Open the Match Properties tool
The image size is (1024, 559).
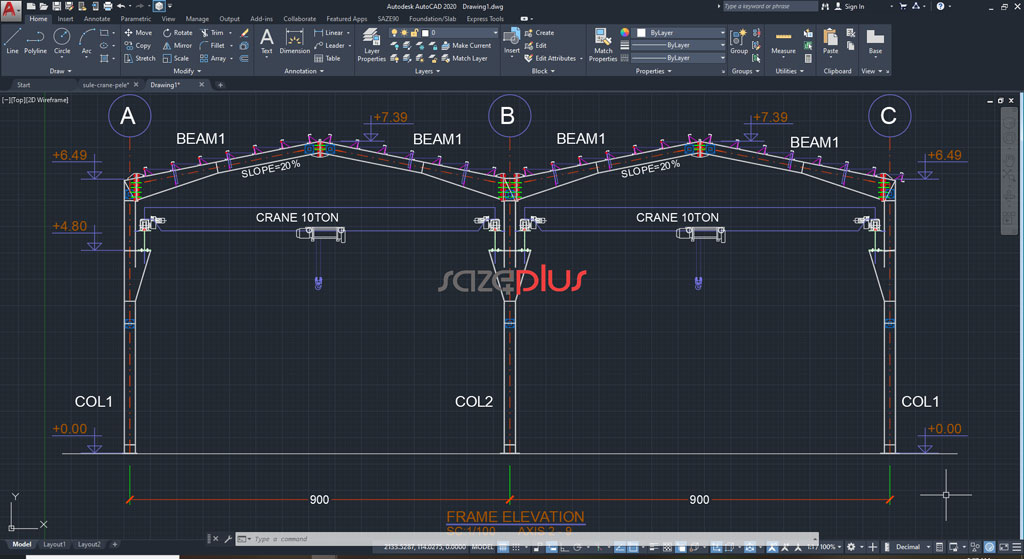[x=603, y=45]
